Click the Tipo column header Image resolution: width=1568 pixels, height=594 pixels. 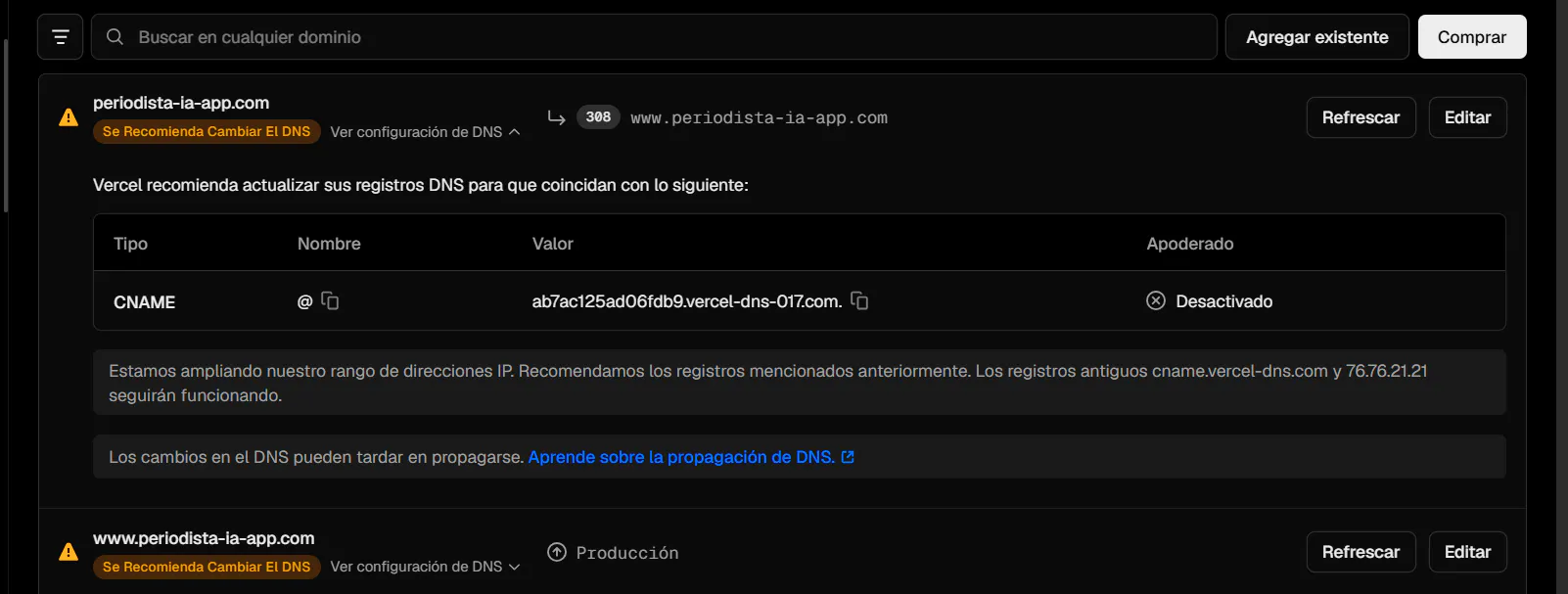click(130, 244)
